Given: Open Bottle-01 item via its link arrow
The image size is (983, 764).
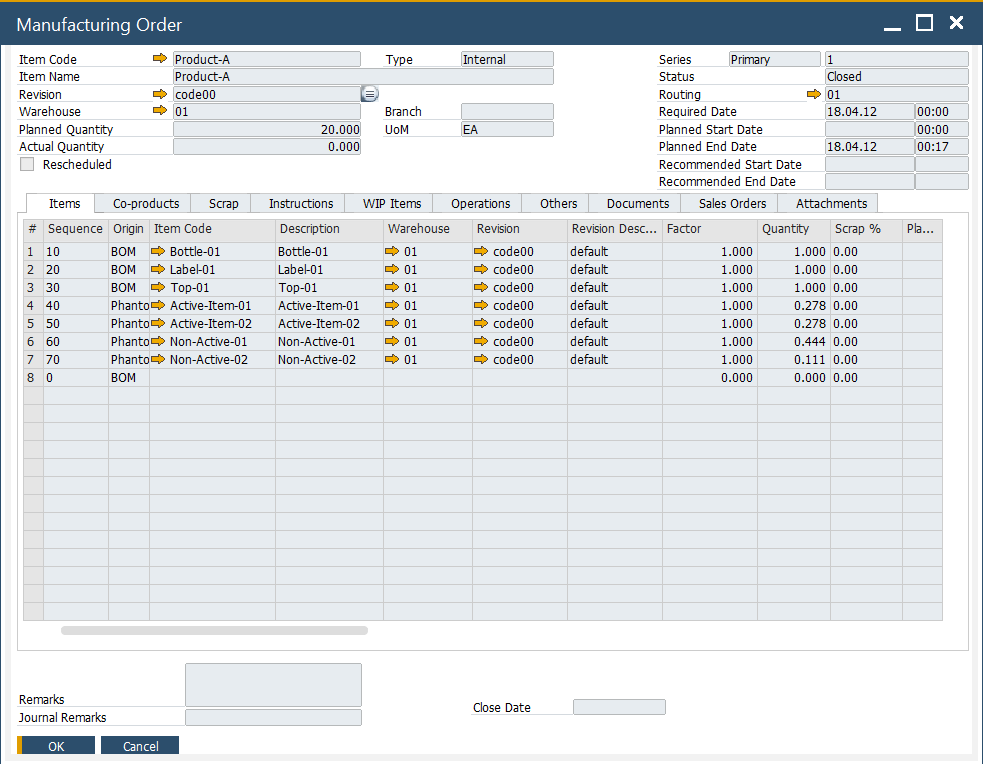Looking at the screenshot, I should tap(158, 252).
